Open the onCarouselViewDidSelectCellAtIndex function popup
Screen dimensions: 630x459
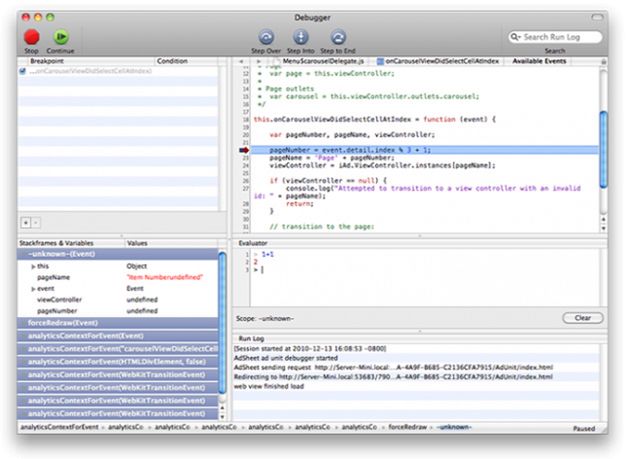[438, 61]
